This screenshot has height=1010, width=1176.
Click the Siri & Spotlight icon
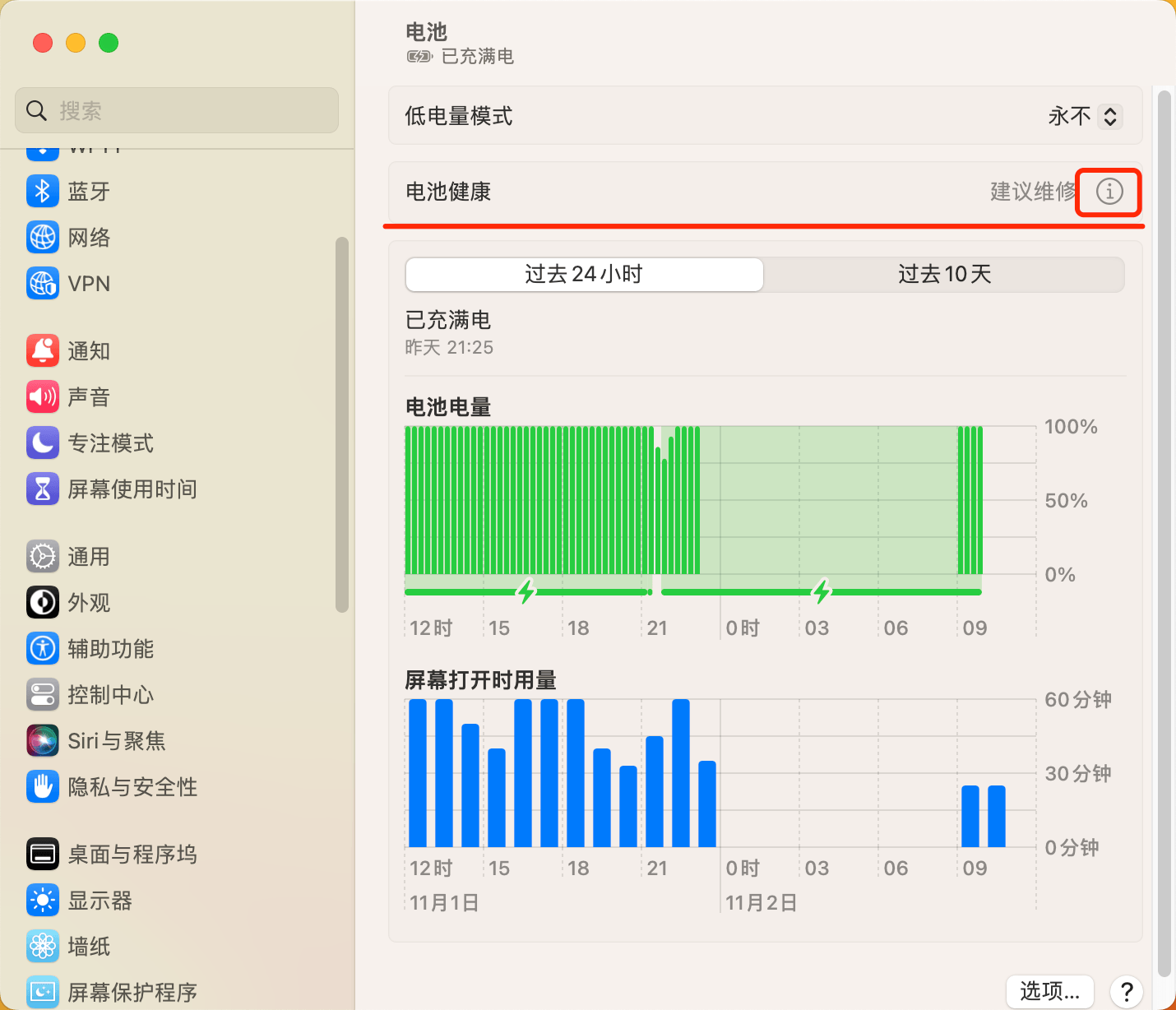pos(43,741)
